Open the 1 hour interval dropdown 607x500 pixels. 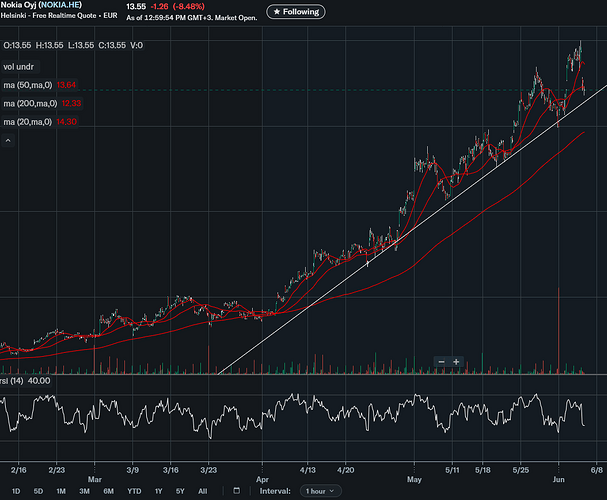321,491
